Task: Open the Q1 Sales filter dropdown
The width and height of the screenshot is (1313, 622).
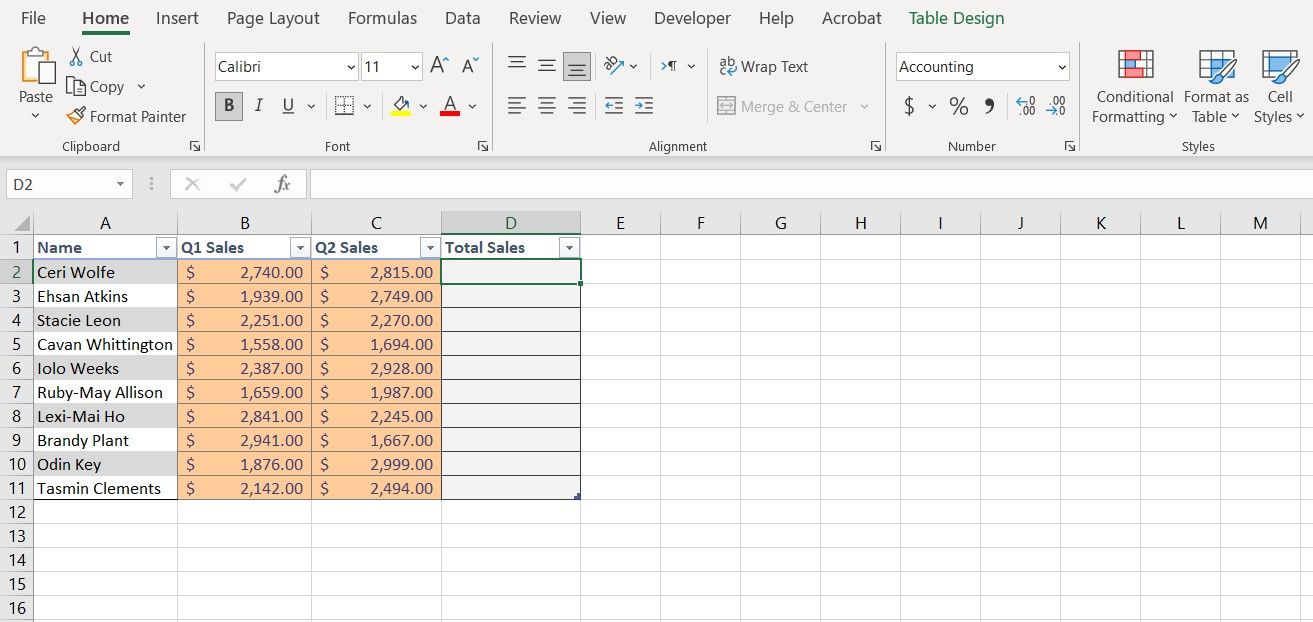Action: (300, 248)
